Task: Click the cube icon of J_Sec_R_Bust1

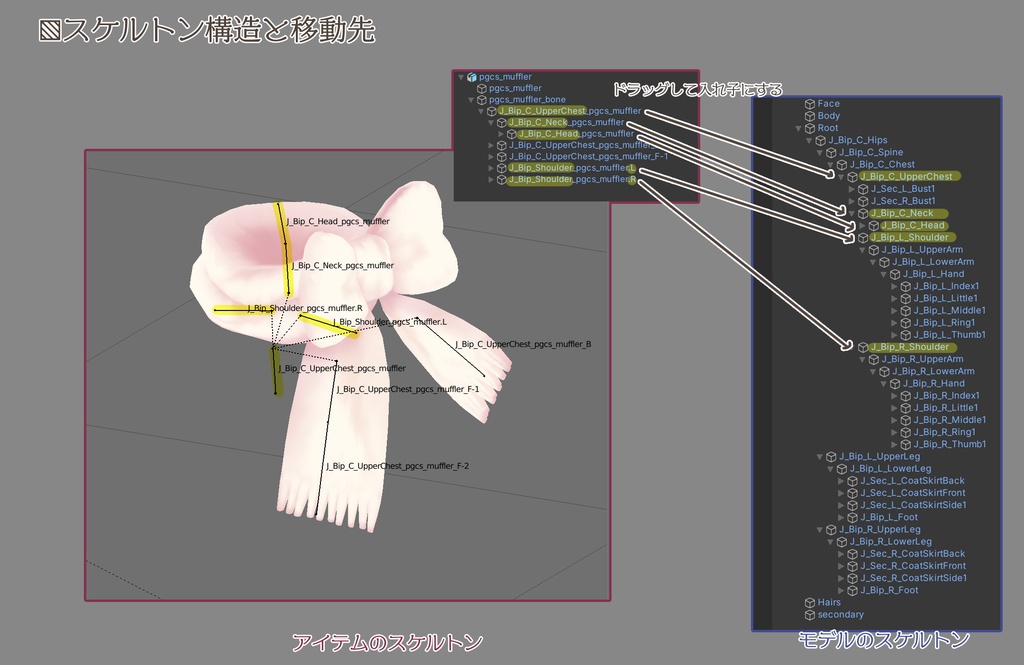Action: (863, 201)
